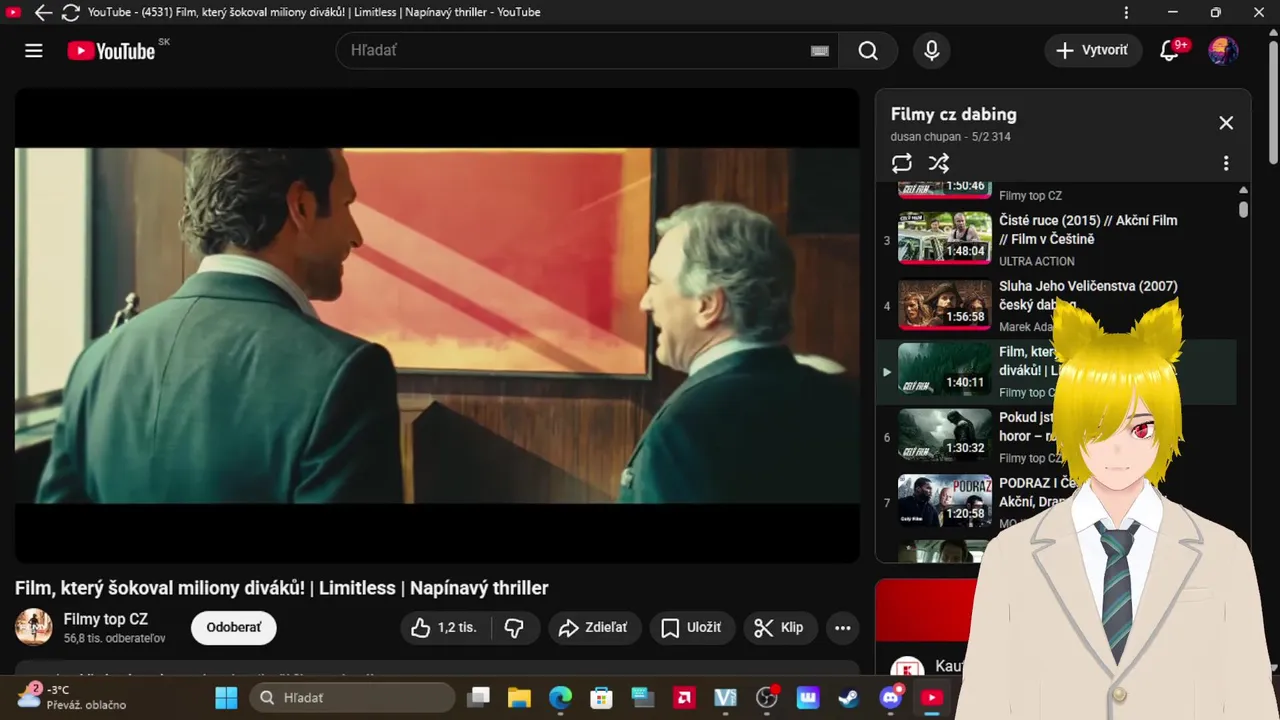Open Filmy top CZ channel name link
The width and height of the screenshot is (1280, 720).
point(106,619)
